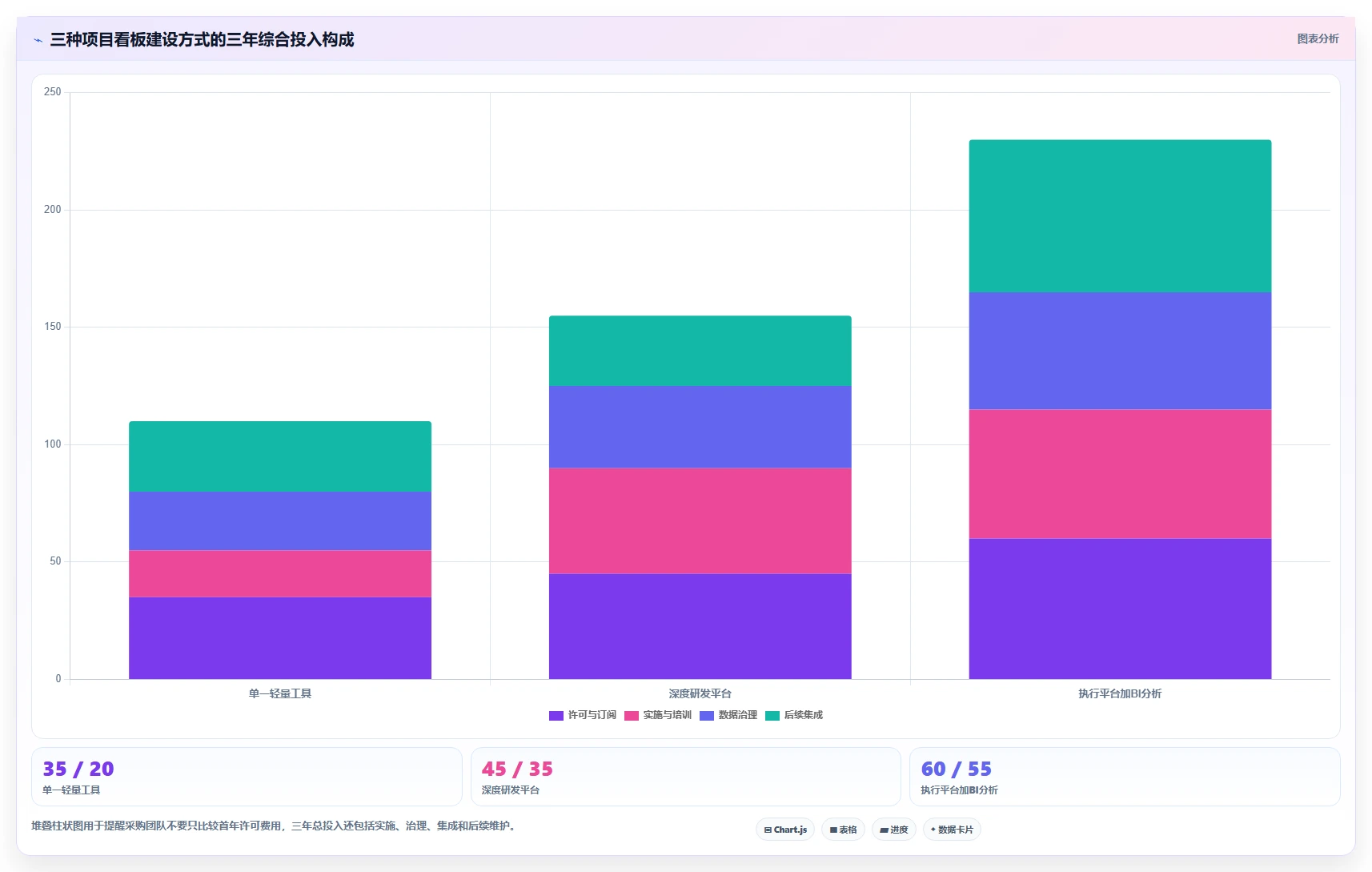The width and height of the screenshot is (1372, 872).
Task: Click the Chart.js tag chip
Action: [785, 830]
